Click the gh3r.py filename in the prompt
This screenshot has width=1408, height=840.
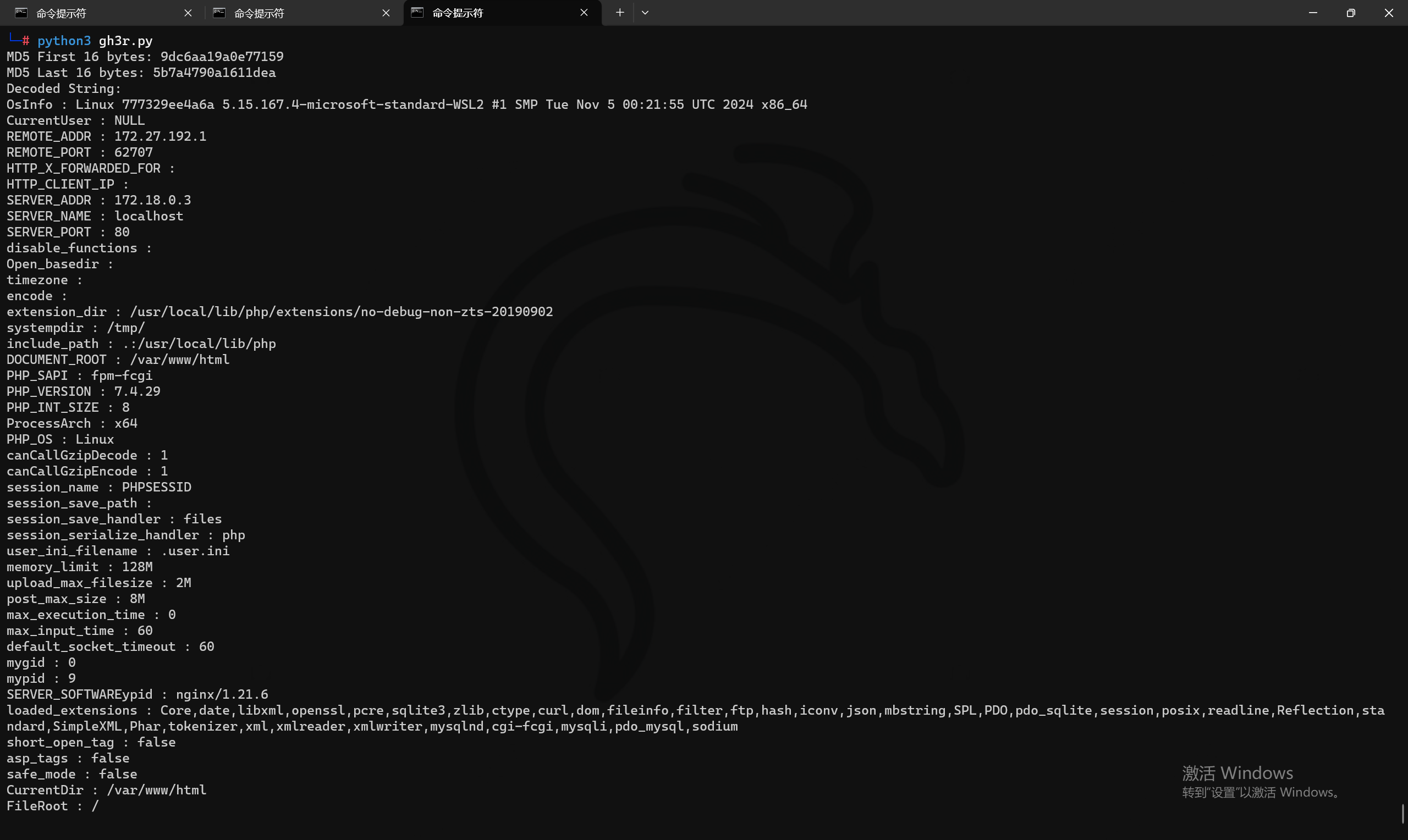click(126, 41)
